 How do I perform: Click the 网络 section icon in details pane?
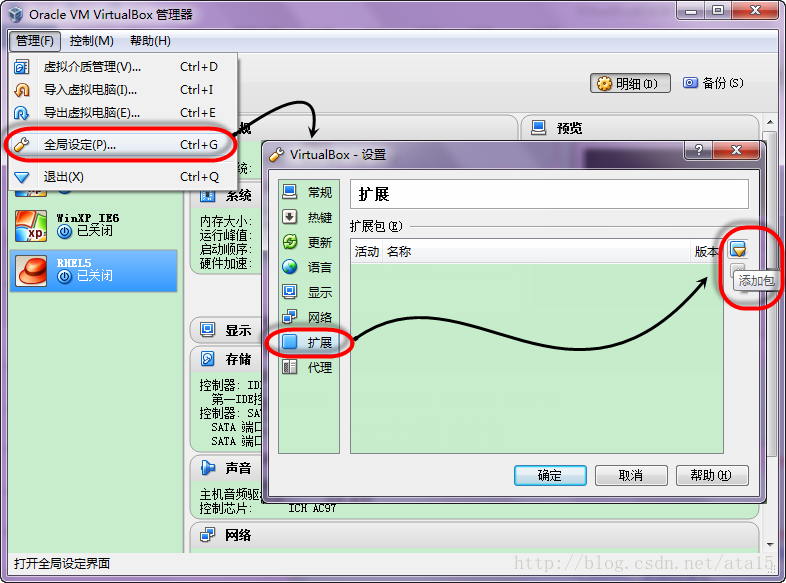coord(208,535)
